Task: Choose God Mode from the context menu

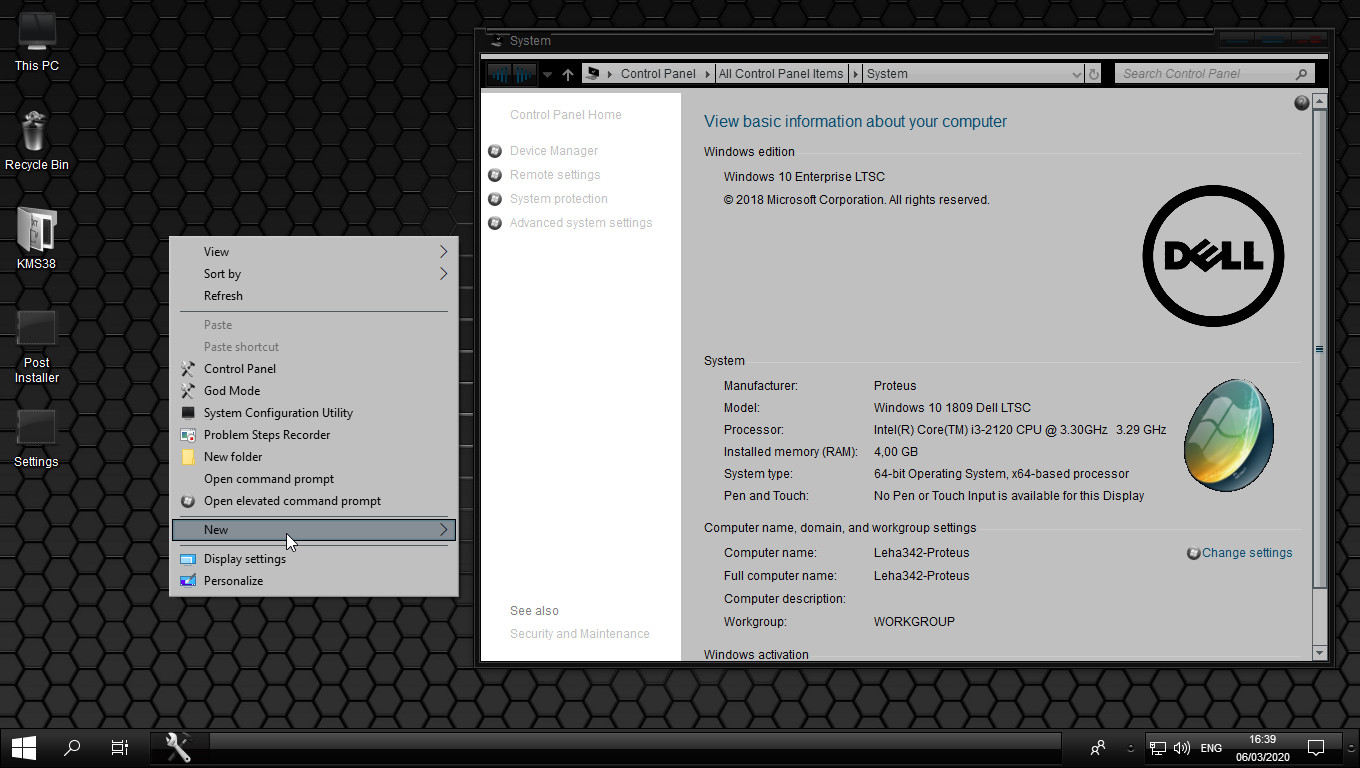Action: coord(314,391)
